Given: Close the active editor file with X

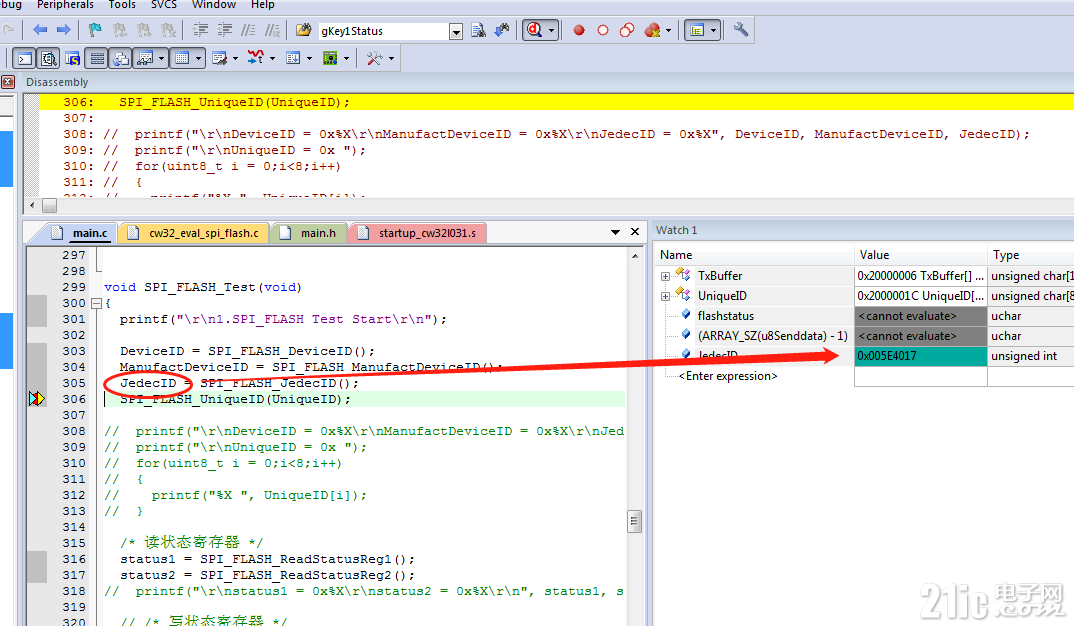Looking at the screenshot, I should pyautogui.click(x=635, y=231).
